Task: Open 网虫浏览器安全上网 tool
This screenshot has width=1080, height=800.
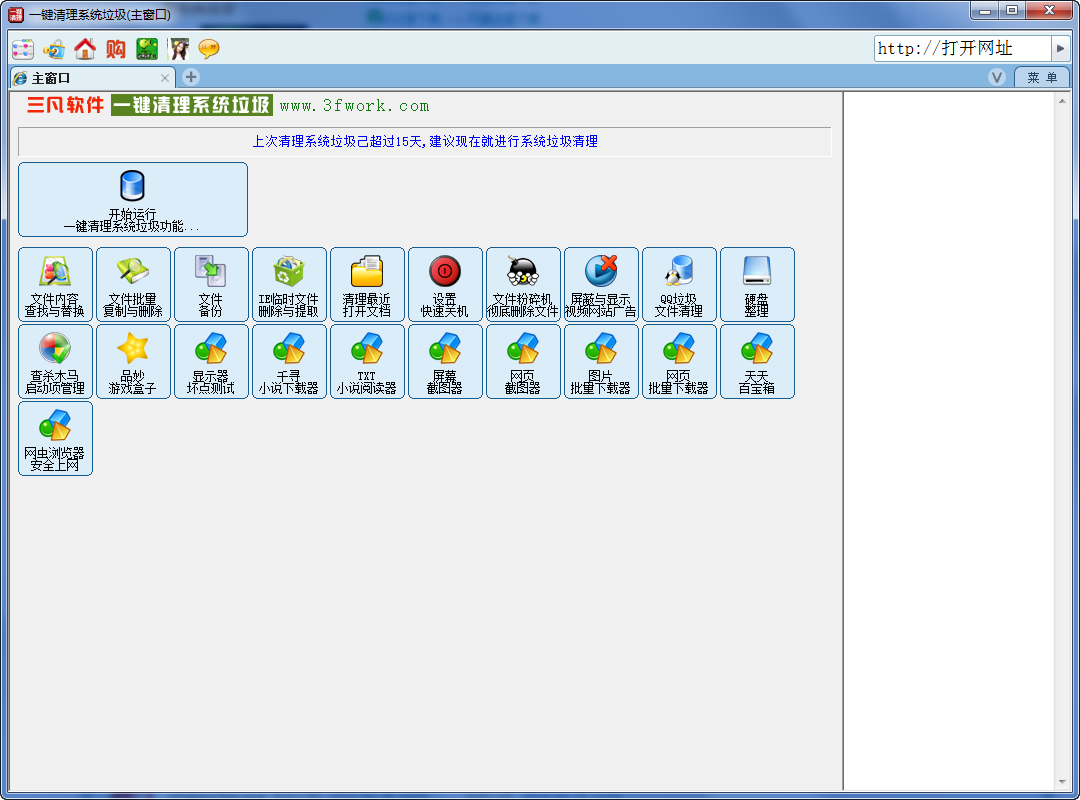Action: [55, 439]
